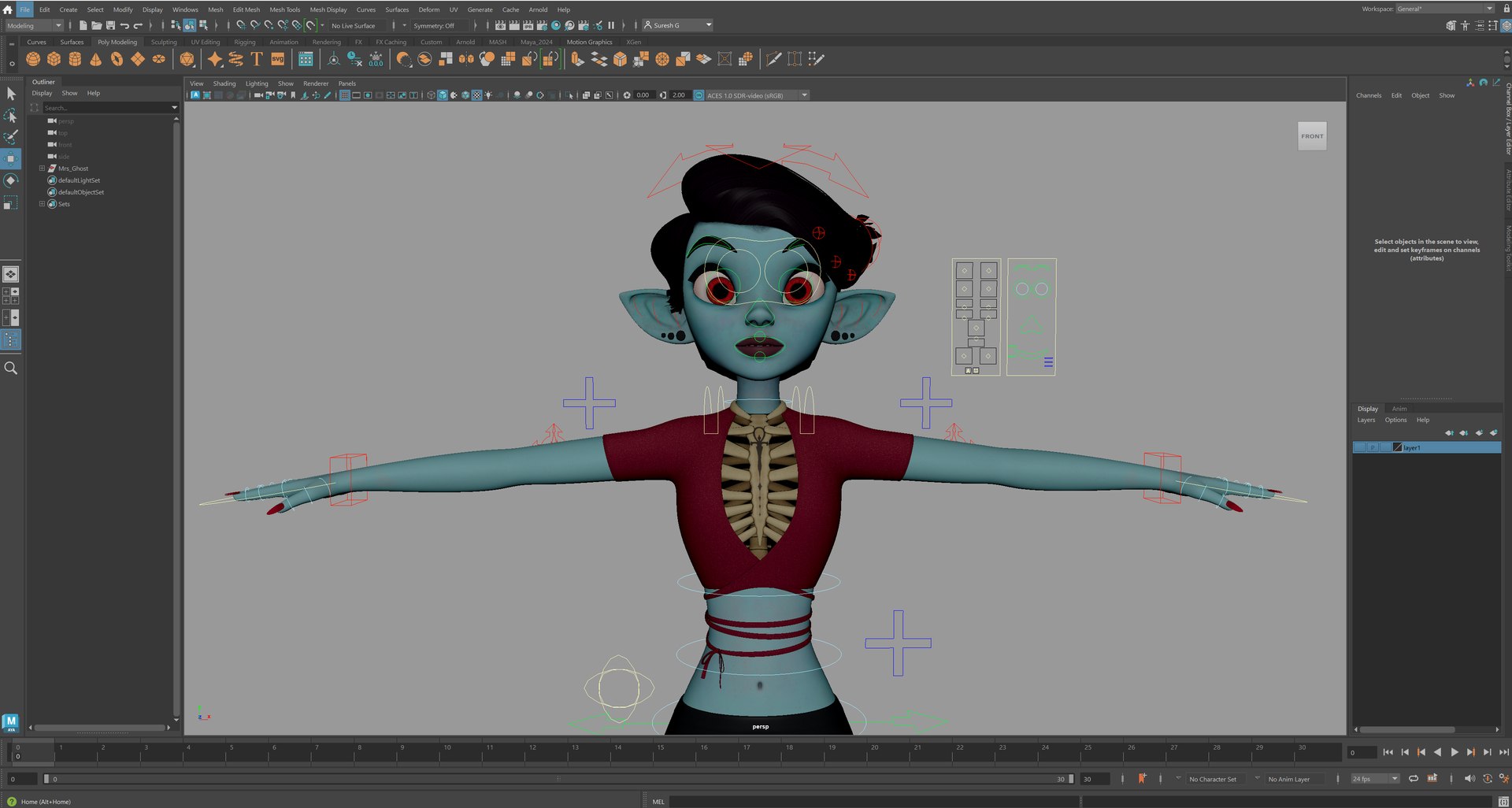The height and width of the screenshot is (808, 1512).
Task: Open the ACES 1.0 SDR-video view transform dropdown
Action: tap(757, 95)
